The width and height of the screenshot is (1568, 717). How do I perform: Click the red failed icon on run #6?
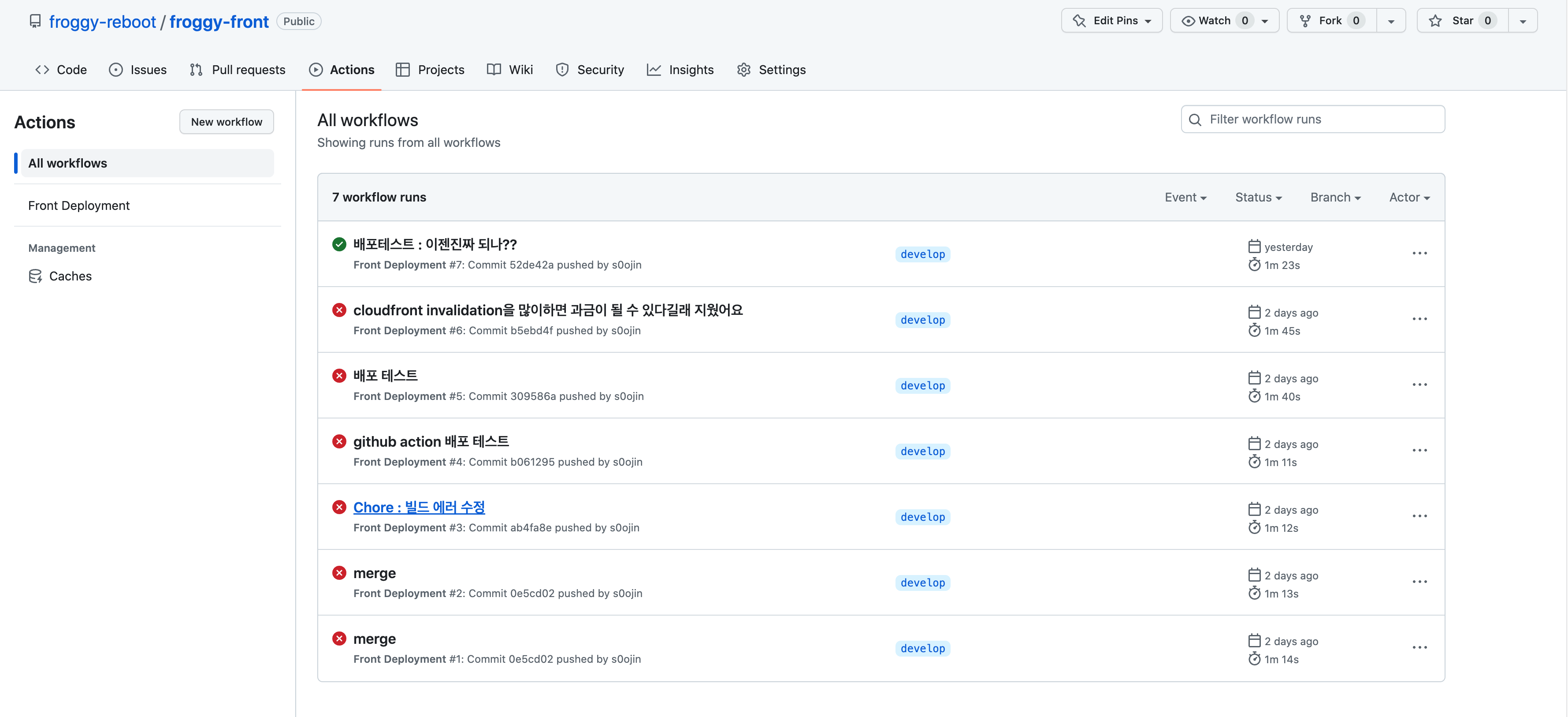coord(339,310)
